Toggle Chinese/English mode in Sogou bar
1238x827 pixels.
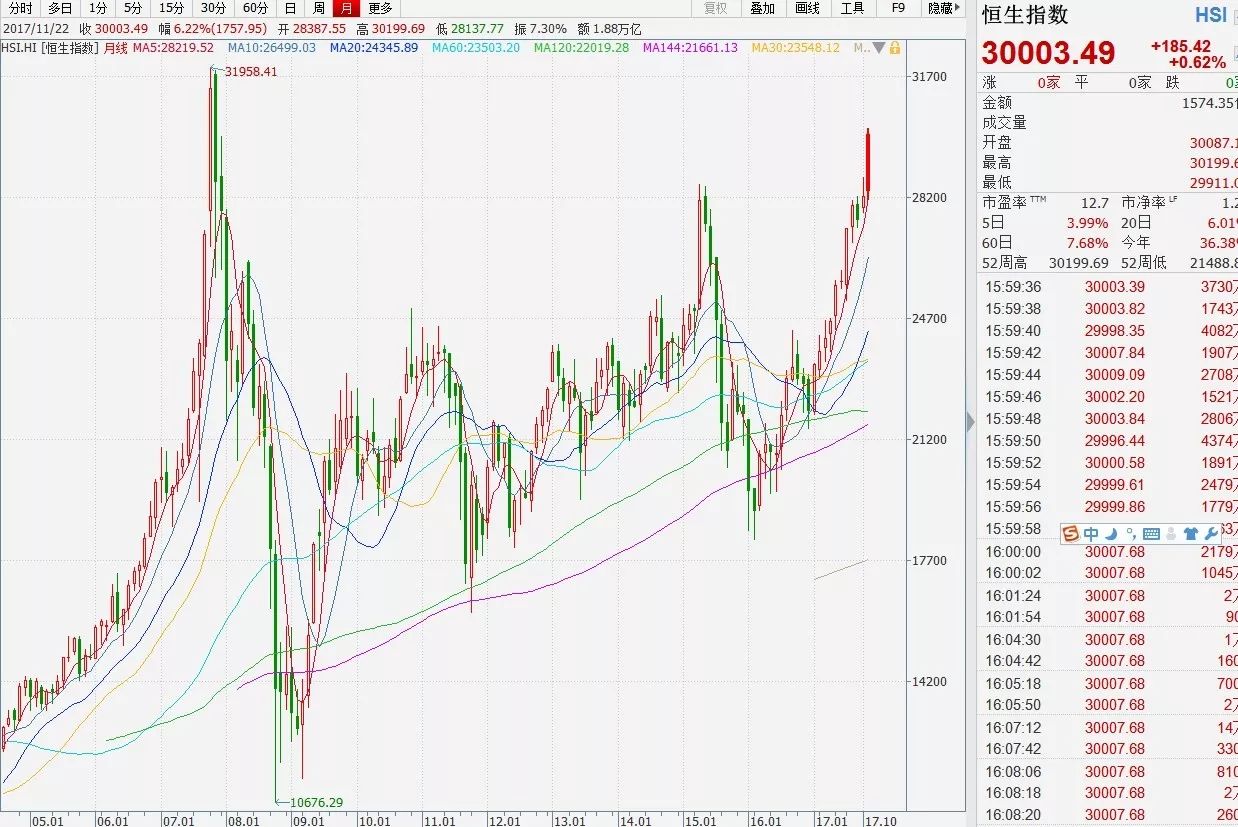pos(1091,533)
